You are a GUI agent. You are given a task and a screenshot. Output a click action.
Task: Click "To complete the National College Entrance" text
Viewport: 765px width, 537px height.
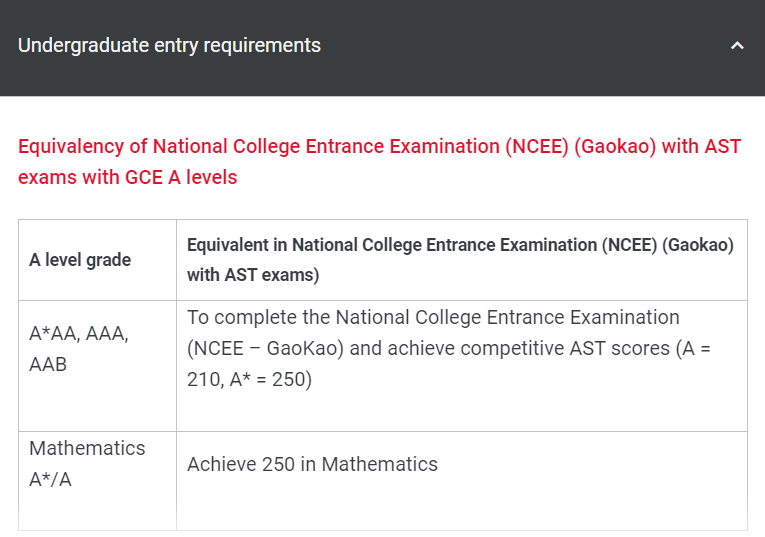[433, 317]
